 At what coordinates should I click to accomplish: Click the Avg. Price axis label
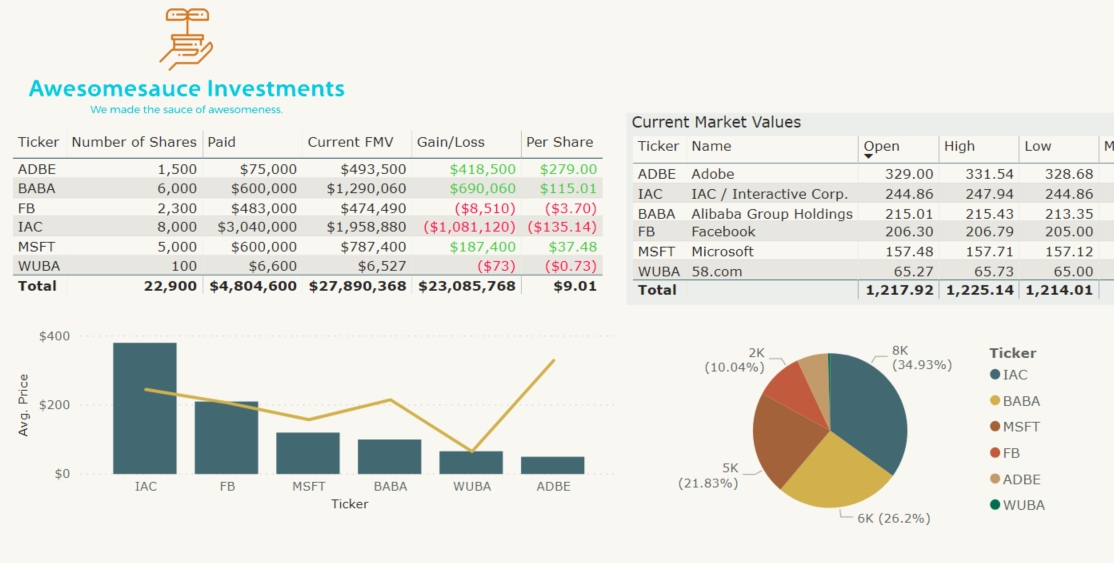pos(23,405)
